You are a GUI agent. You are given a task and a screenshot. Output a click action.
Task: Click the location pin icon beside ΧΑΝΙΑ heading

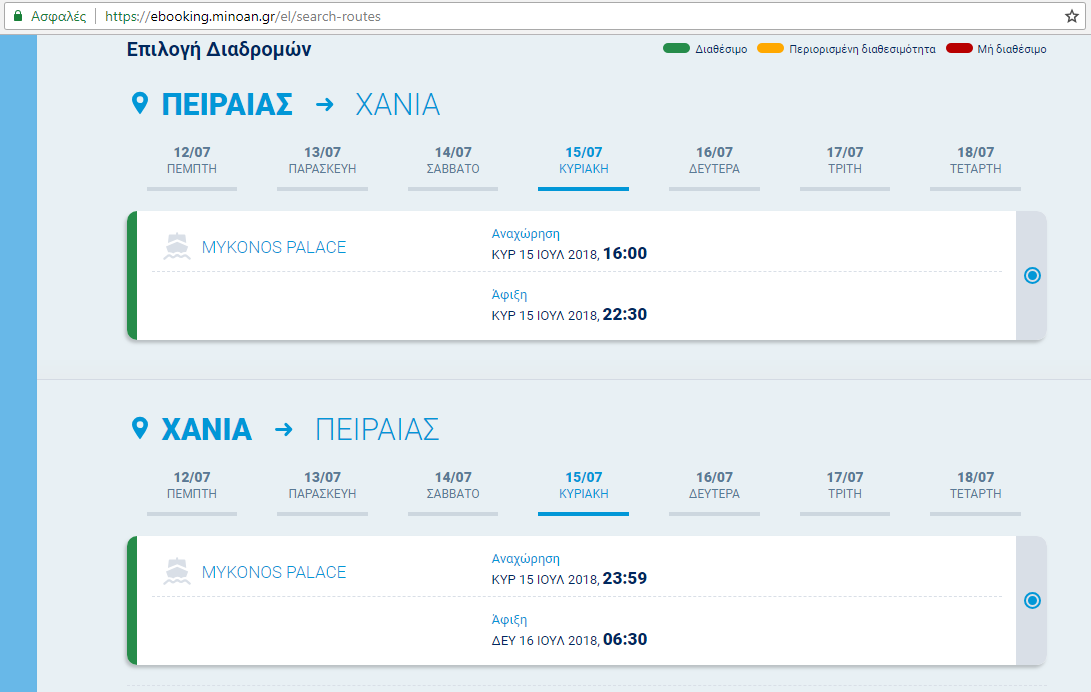click(140, 428)
